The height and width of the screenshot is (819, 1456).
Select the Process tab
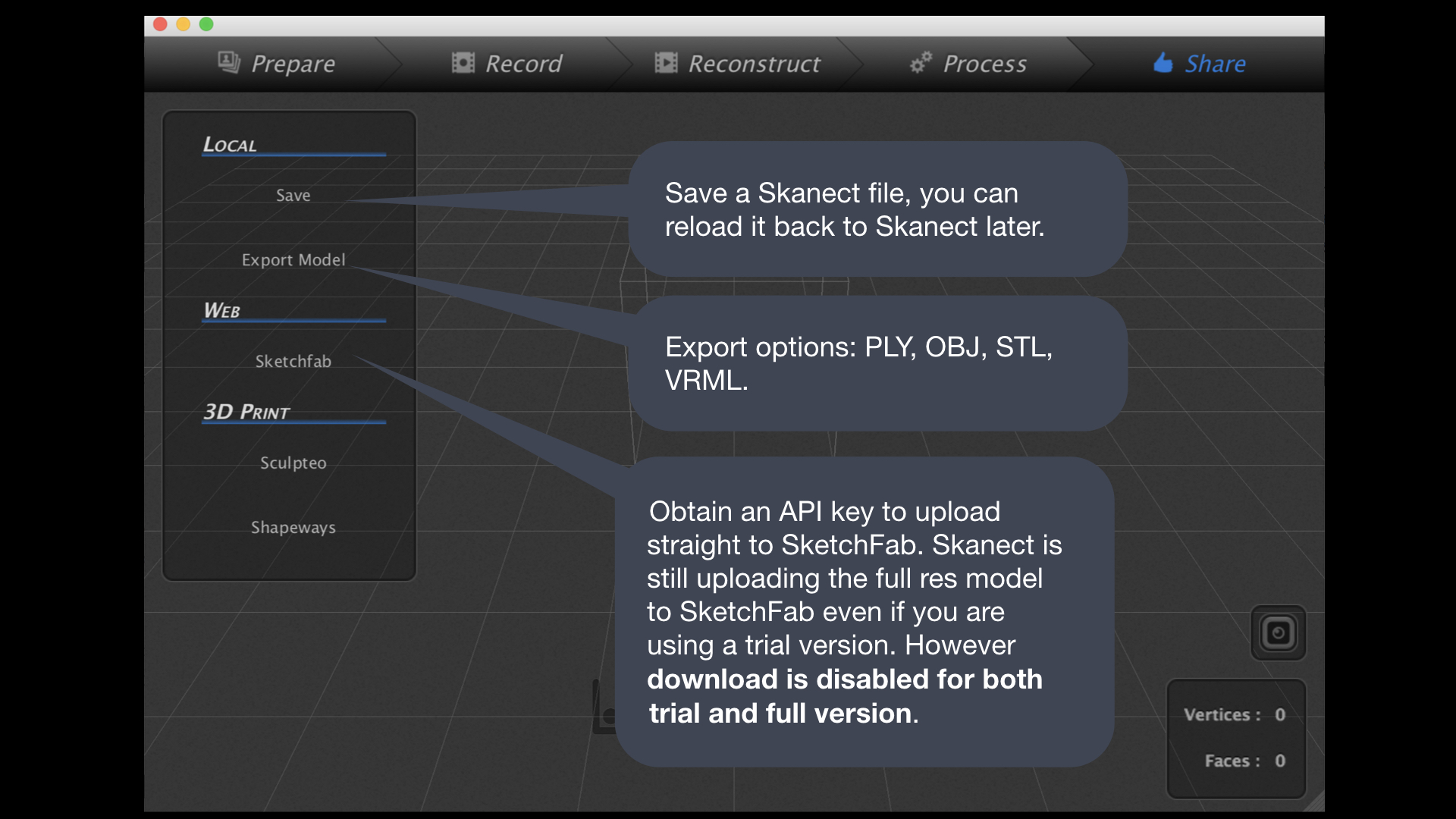tap(968, 64)
